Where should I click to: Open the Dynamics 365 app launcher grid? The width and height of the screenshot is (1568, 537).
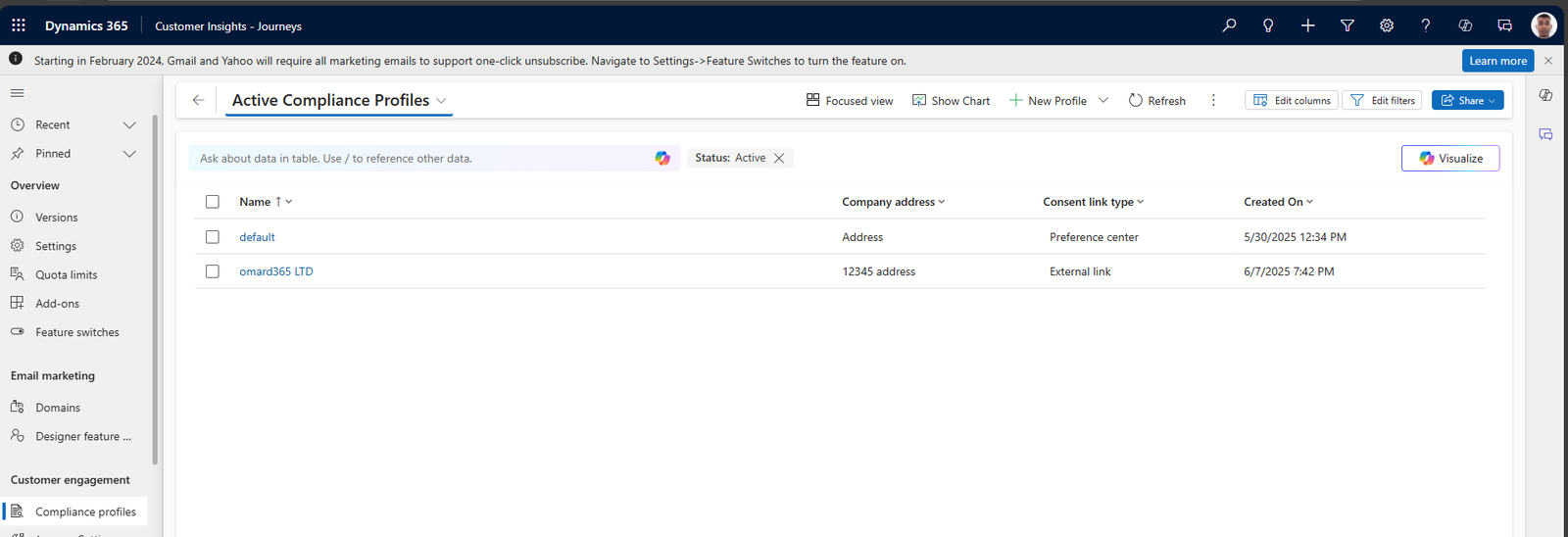[19, 25]
